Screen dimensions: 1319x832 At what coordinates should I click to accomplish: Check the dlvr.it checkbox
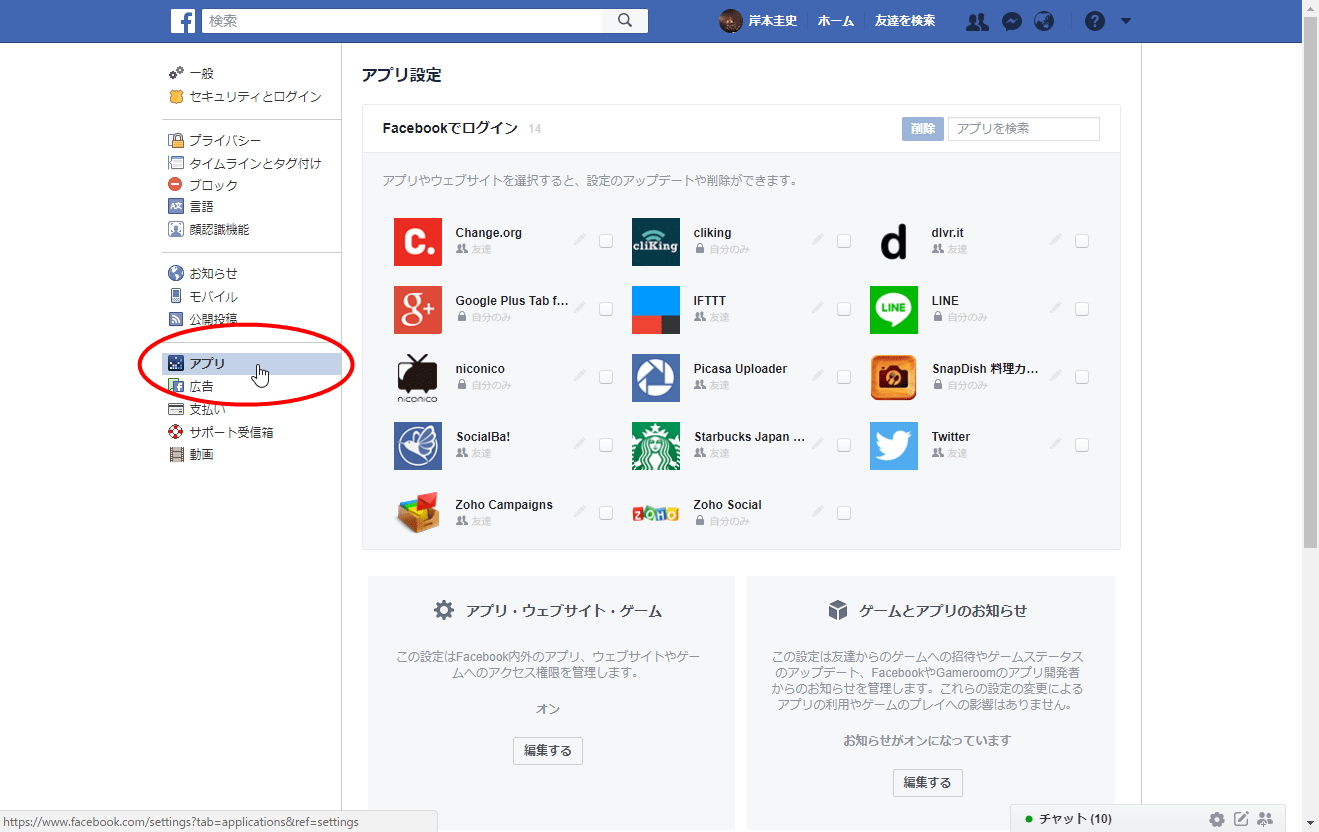tap(1082, 241)
